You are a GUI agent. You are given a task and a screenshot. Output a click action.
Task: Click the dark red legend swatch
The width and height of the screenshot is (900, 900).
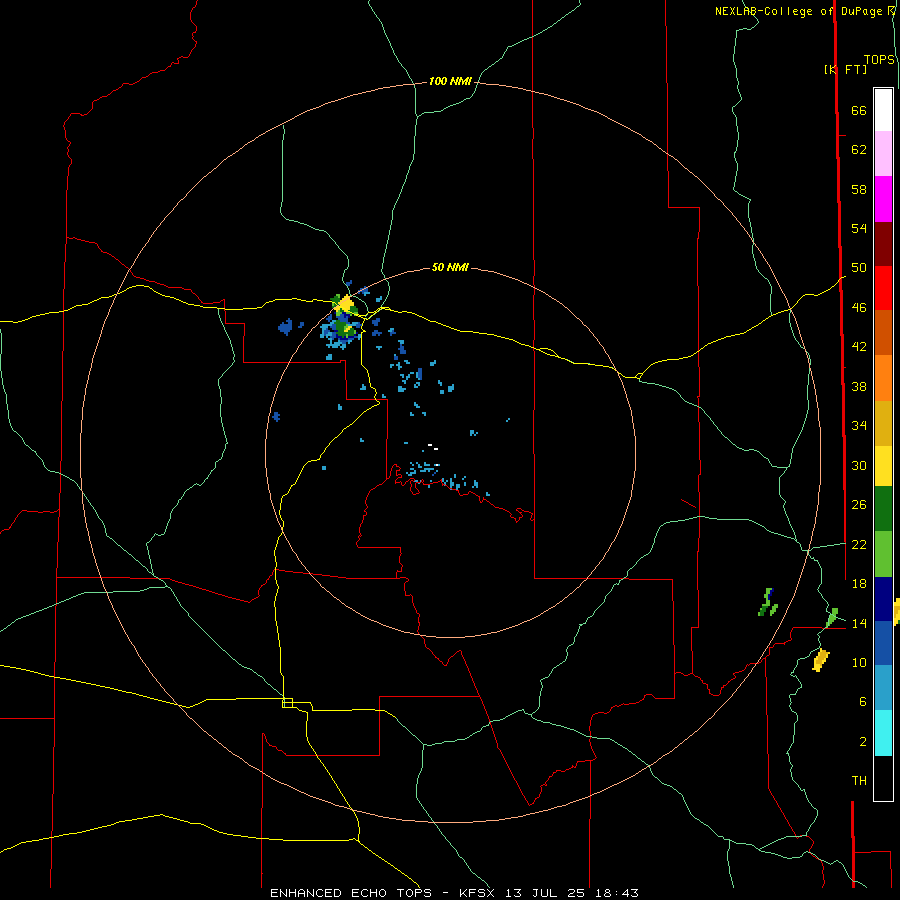click(883, 244)
